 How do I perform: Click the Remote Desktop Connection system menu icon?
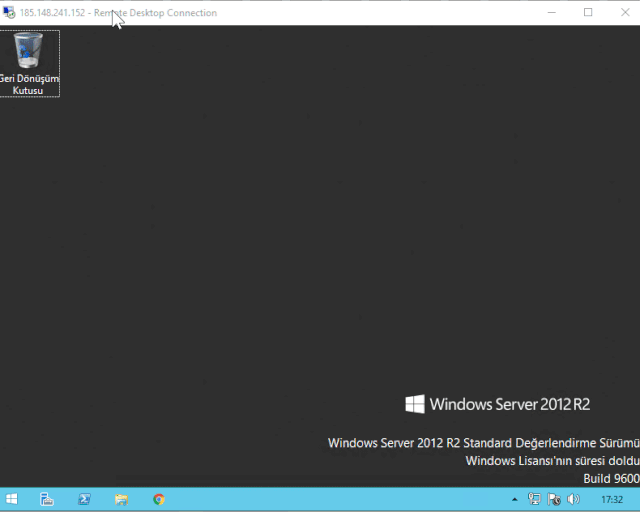point(9,13)
